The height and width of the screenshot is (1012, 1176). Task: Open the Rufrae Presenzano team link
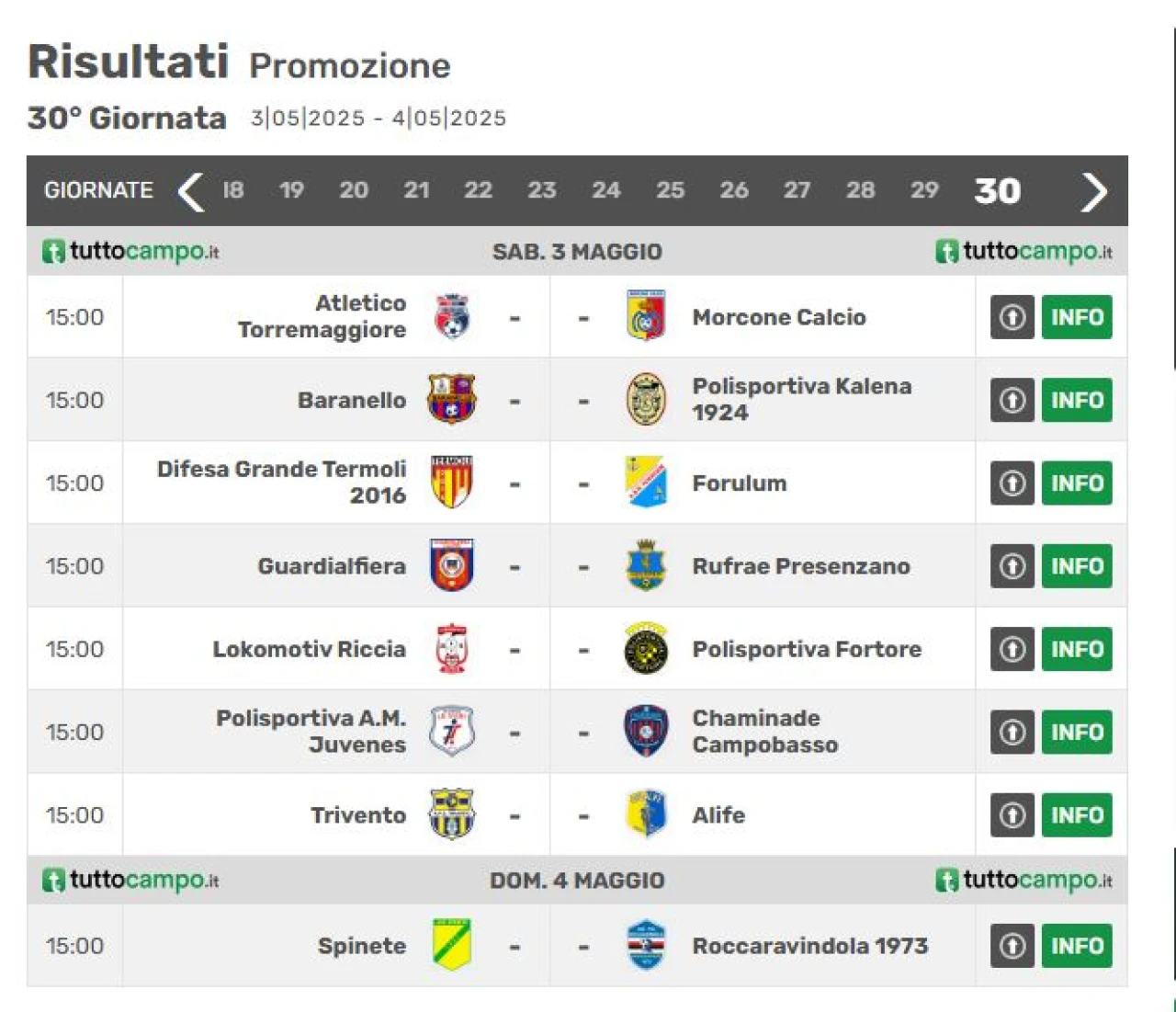(801, 566)
